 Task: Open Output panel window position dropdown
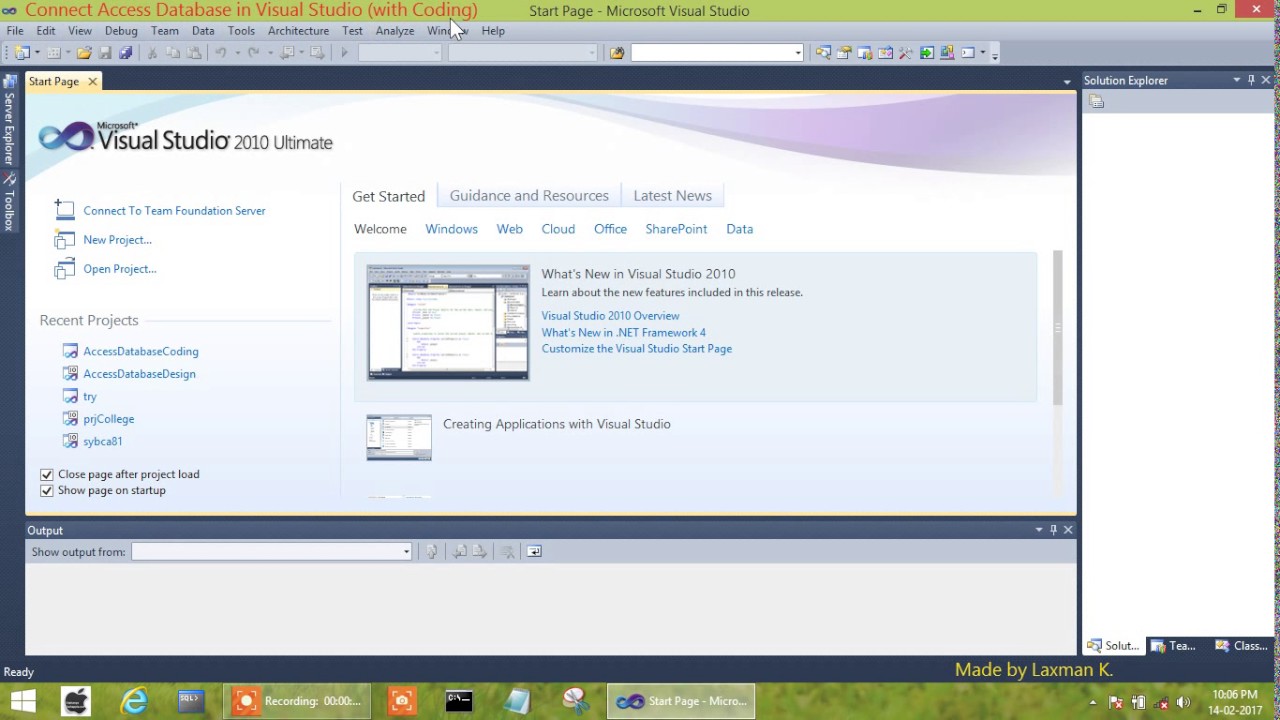[x=1038, y=530]
